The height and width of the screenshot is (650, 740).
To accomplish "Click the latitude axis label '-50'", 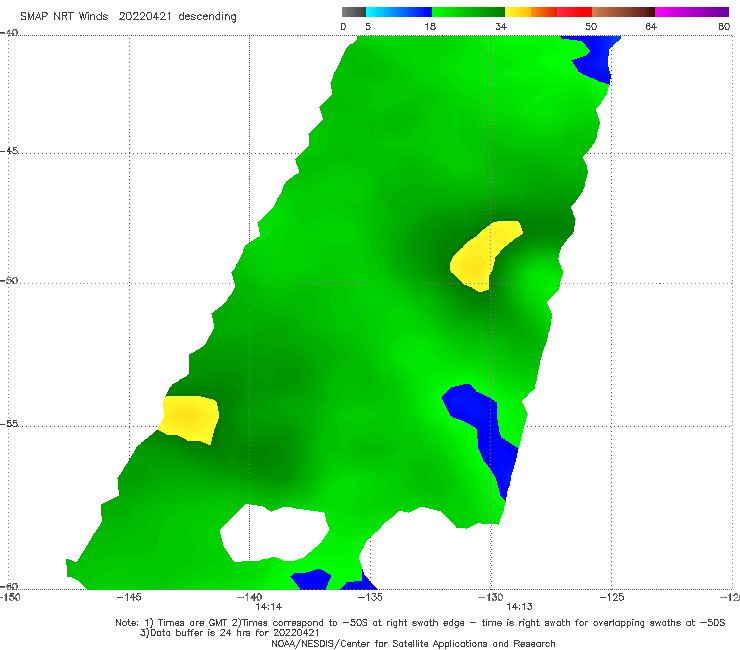I will pyautogui.click(x=9, y=281).
